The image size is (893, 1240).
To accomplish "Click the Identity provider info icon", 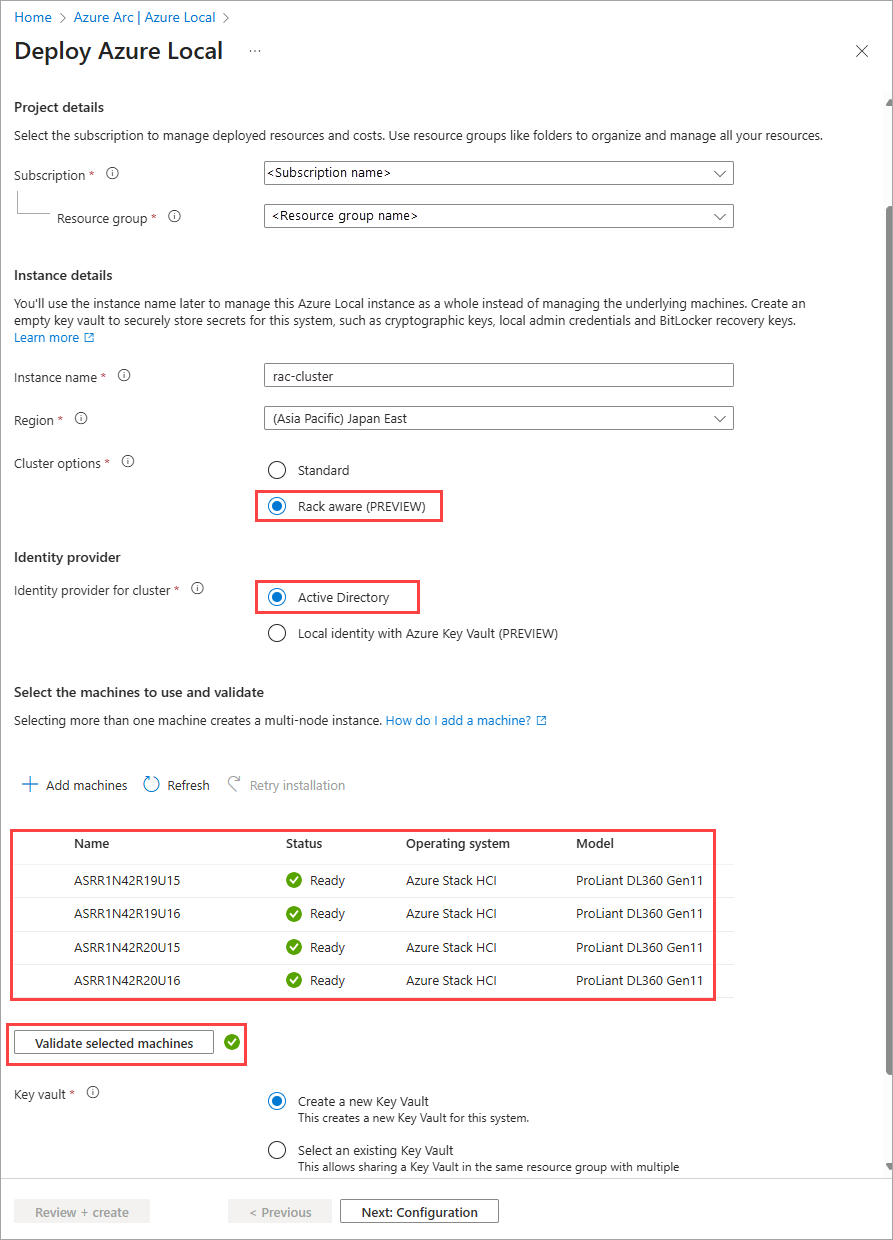I will 197,589.
